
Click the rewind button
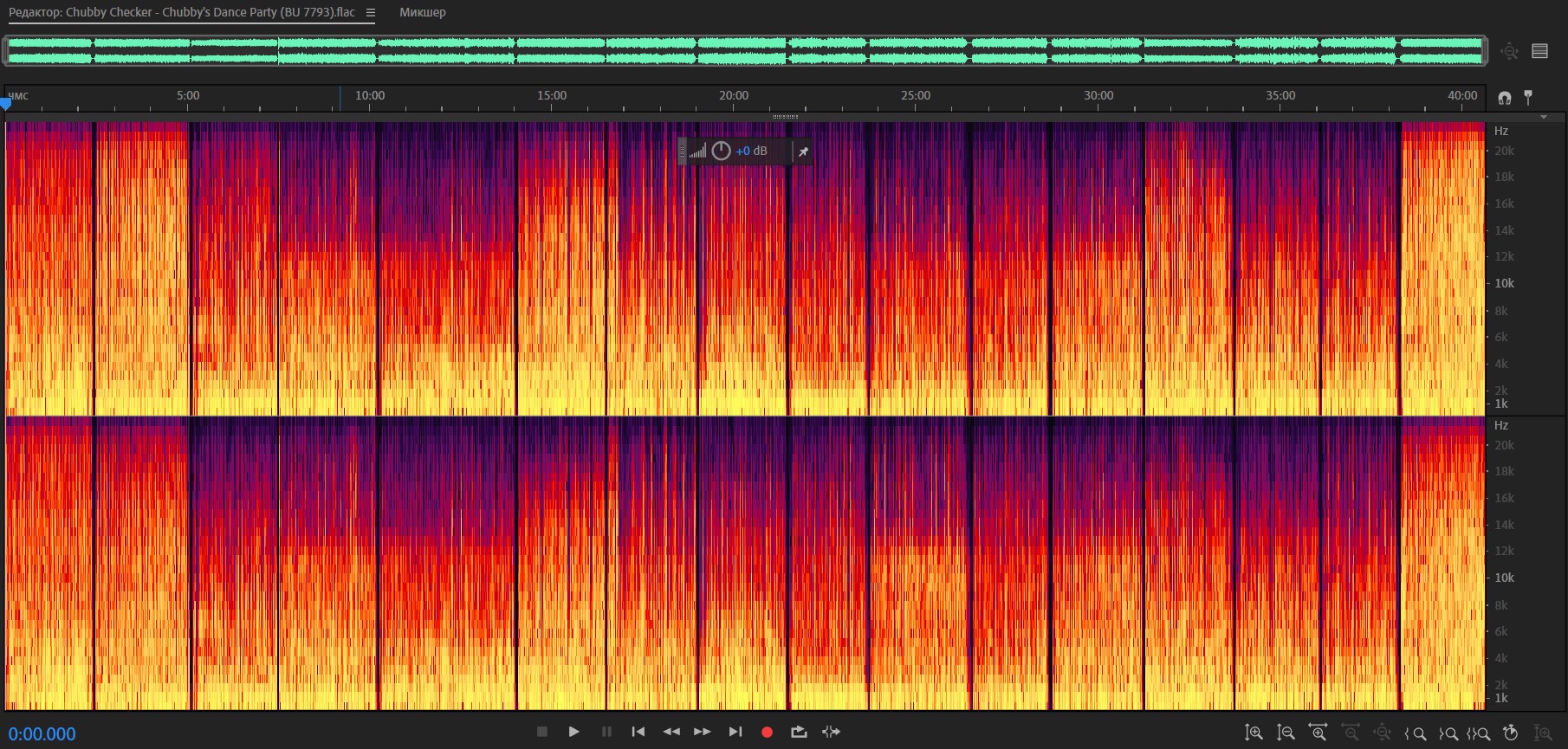click(x=671, y=732)
